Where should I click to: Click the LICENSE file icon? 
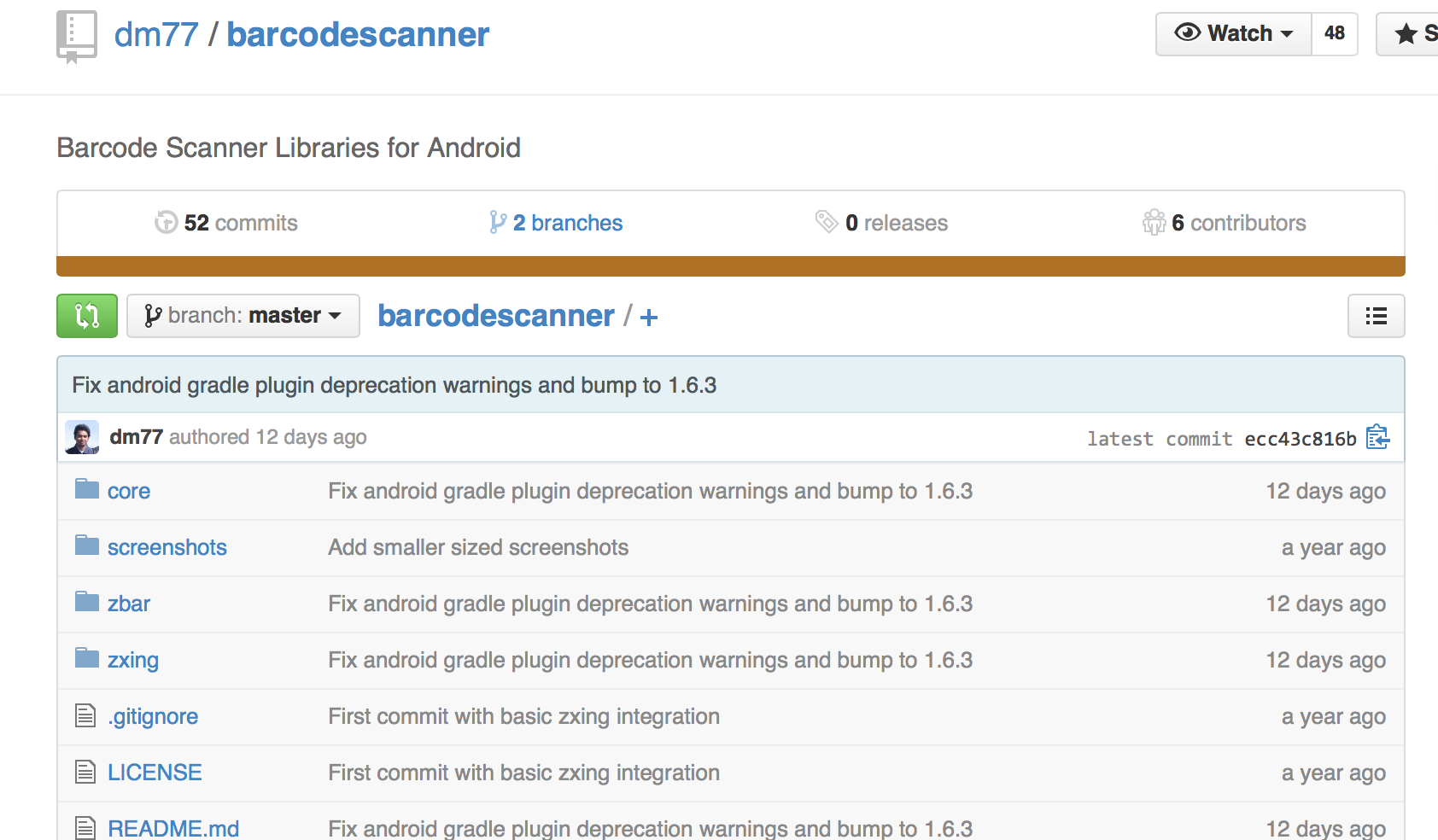85,772
